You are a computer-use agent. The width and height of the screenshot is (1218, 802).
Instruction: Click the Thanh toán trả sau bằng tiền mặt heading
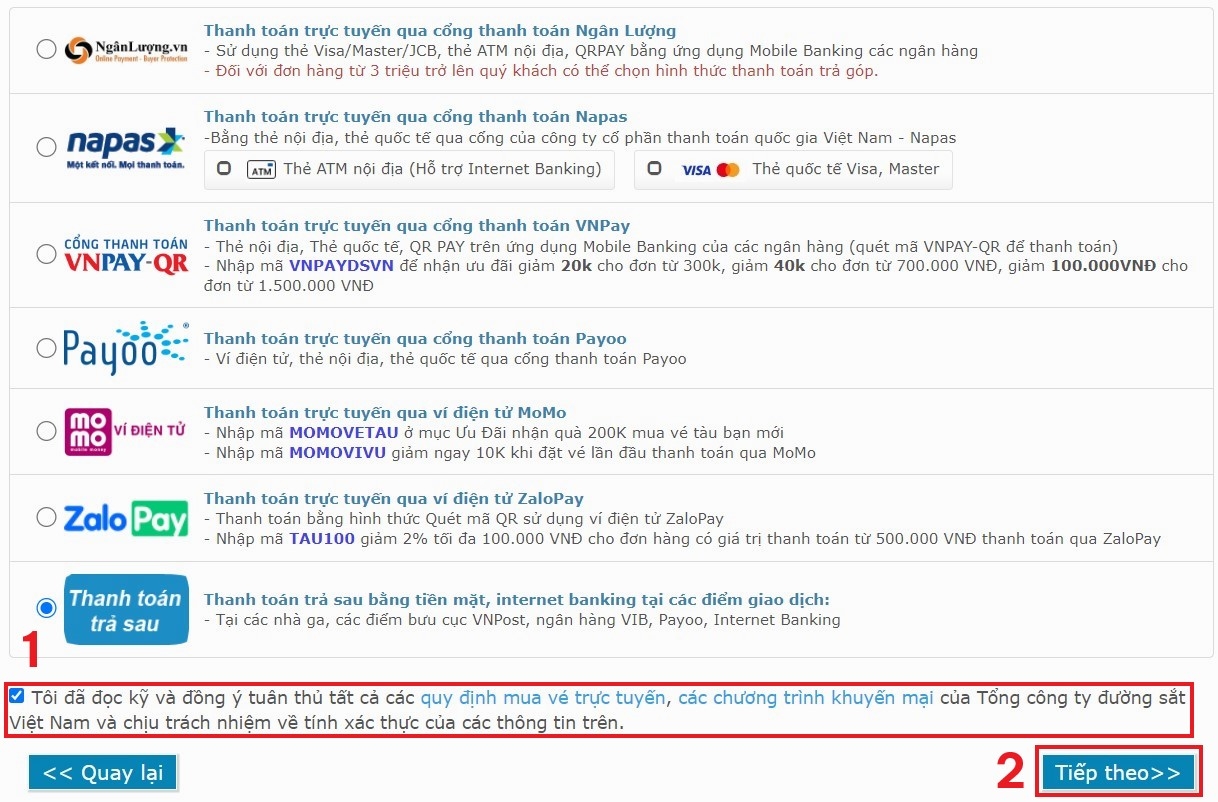(x=517, y=600)
